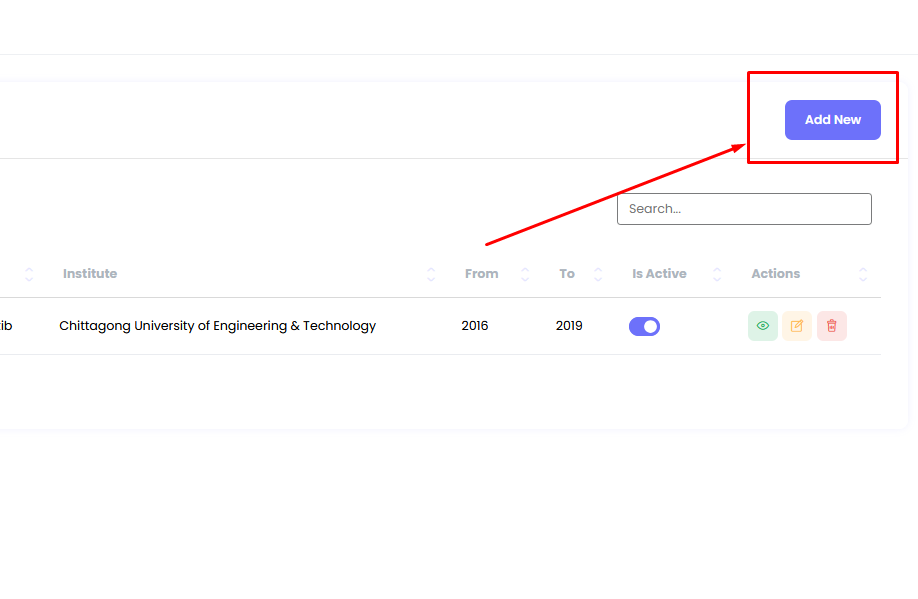918x599 pixels.
Task: Click the Add New button
Action: (x=832, y=120)
